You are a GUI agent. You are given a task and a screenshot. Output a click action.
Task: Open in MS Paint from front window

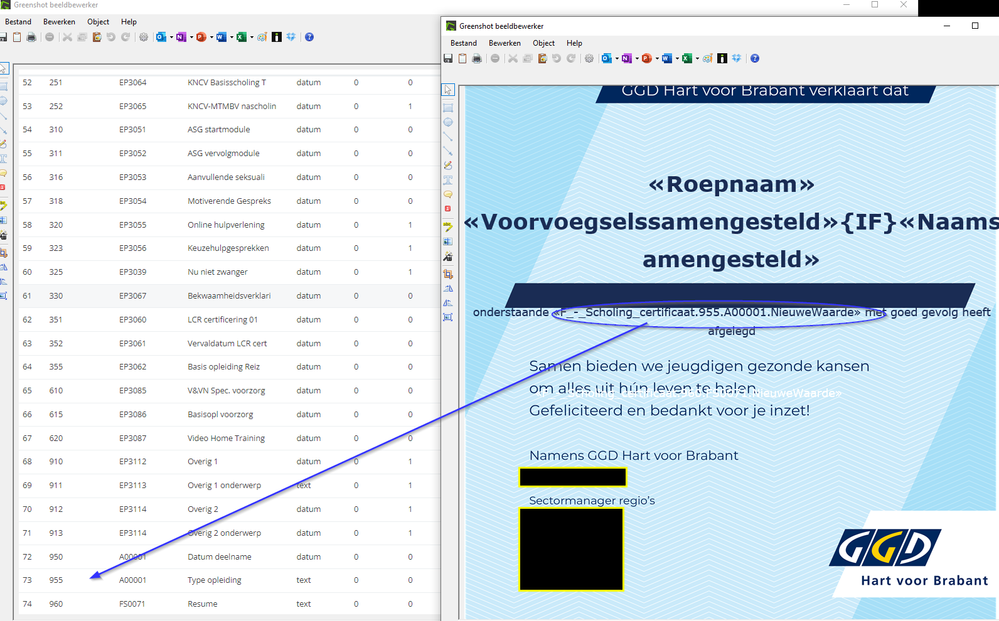pos(708,59)
